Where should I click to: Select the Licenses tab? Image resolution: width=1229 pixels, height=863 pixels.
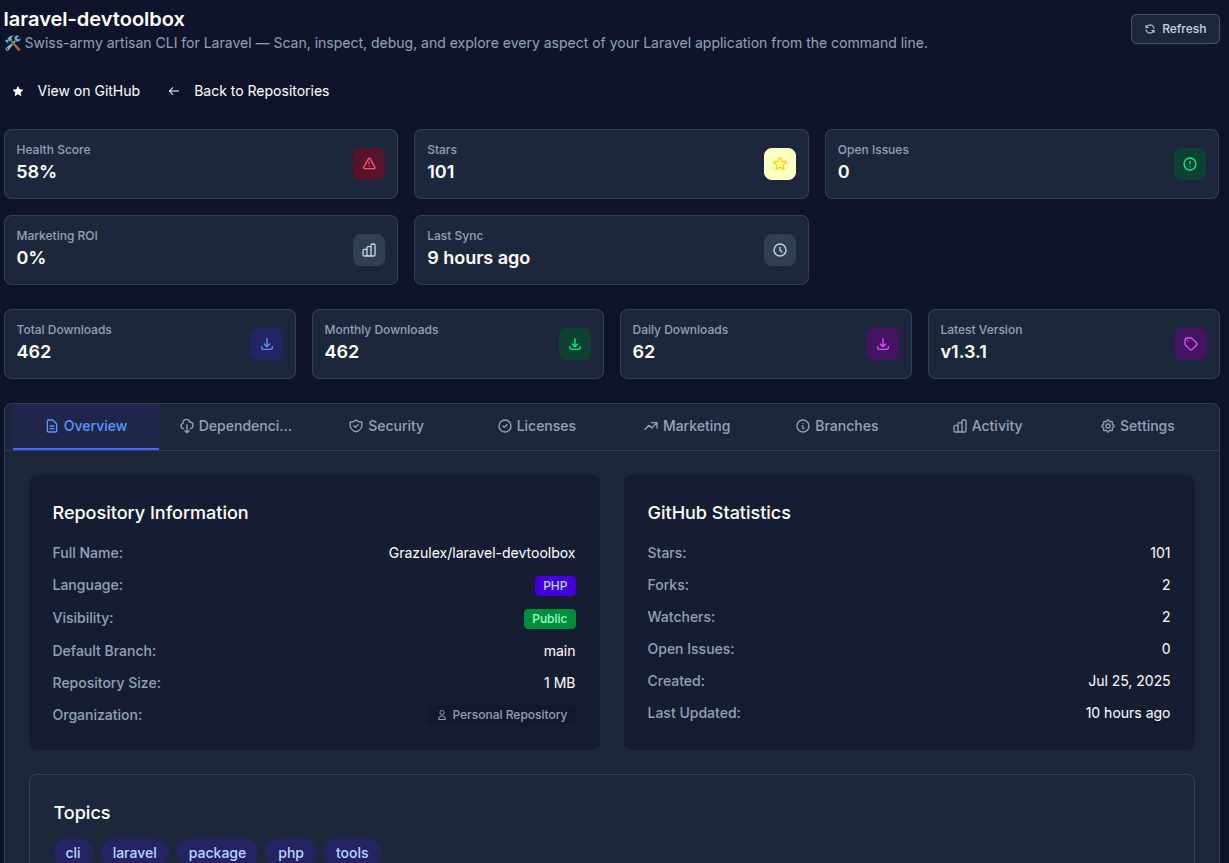coord(537,426)
